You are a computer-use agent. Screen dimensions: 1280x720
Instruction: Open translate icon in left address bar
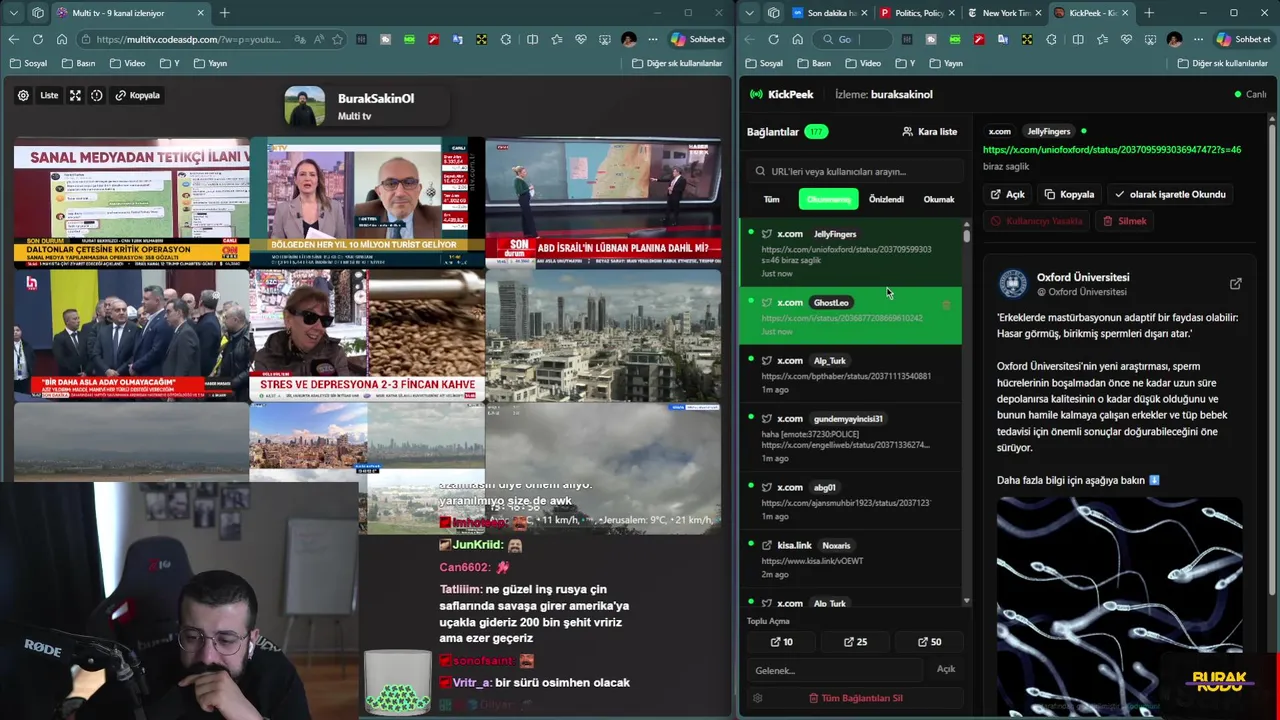coord(300,39)
